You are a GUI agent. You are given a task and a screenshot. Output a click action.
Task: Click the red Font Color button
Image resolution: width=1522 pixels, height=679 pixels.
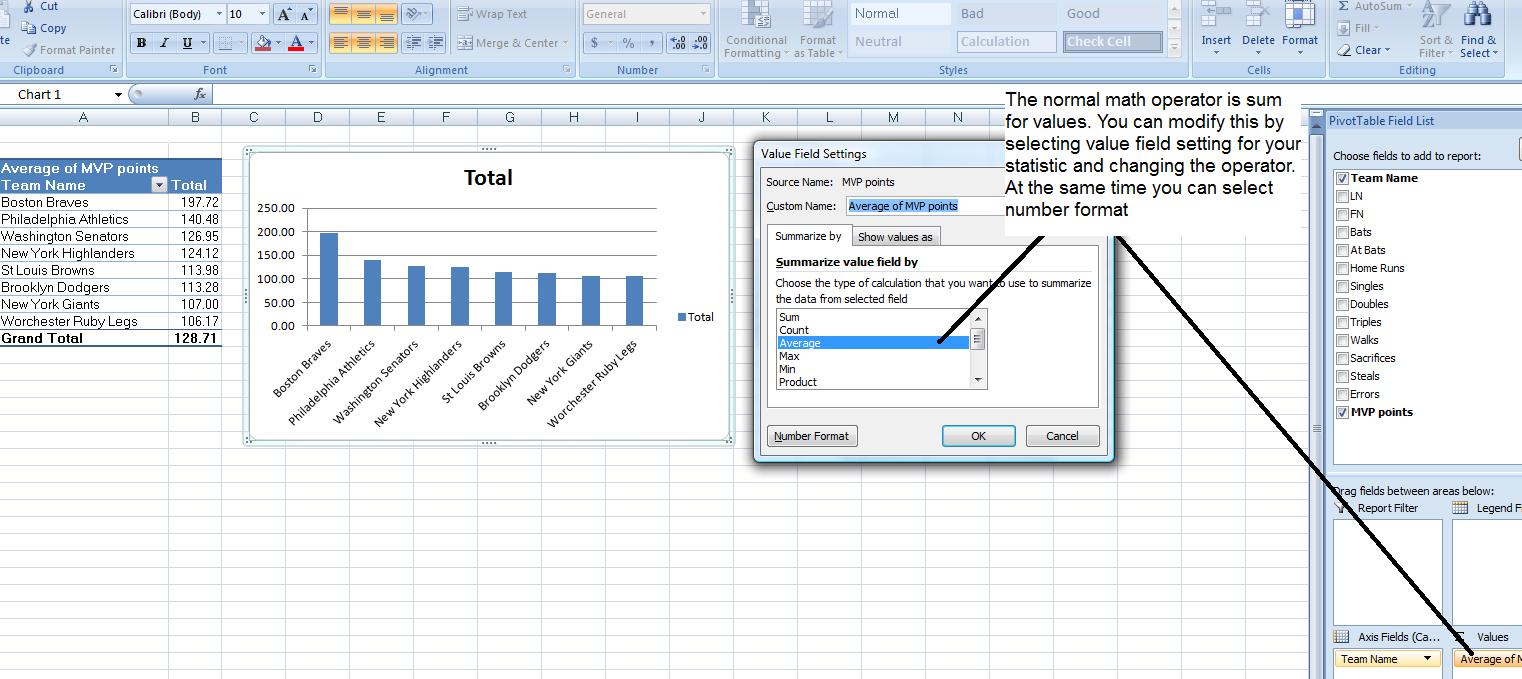click(x=295, y=43)
